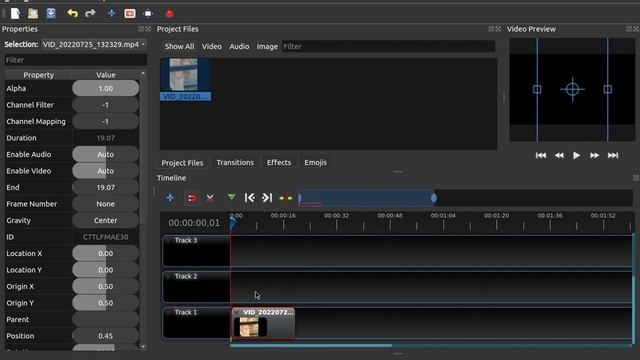Click the Frame Number None value
Screen dimensions: 640x360
(x=106, y=204)
